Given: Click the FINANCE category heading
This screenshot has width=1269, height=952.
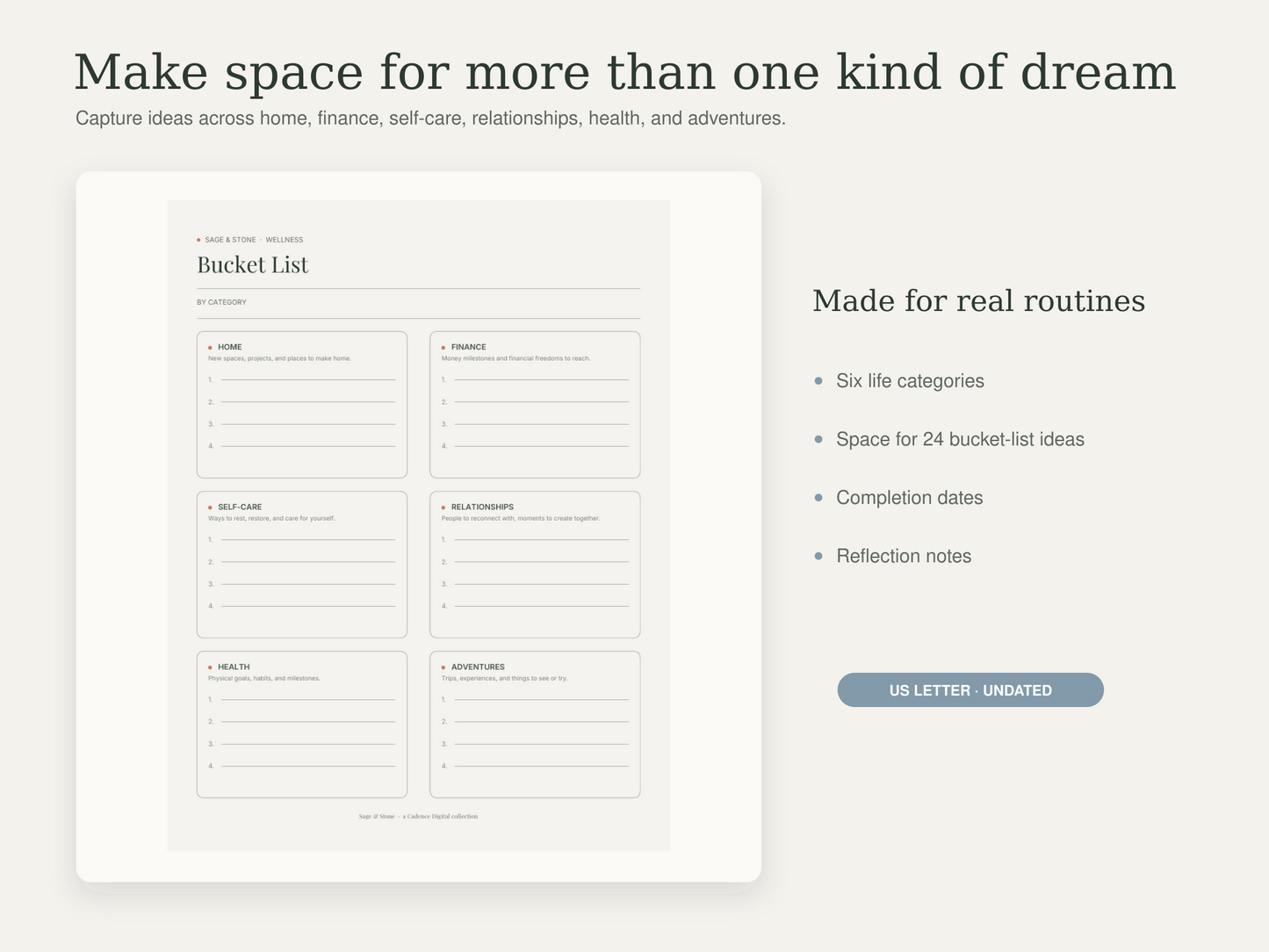Looking at the screenshot, I should coord(468,347).
